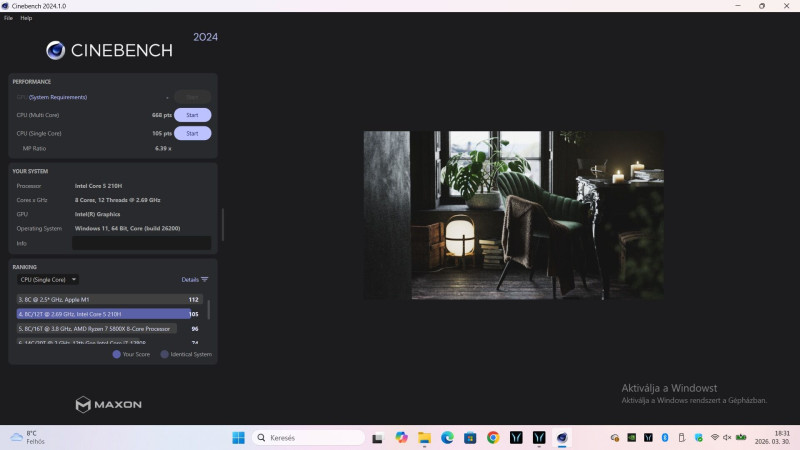800x450 pixels.
Task: Open Microsoft Edge from the taskbar
Action: coord(447,438)
